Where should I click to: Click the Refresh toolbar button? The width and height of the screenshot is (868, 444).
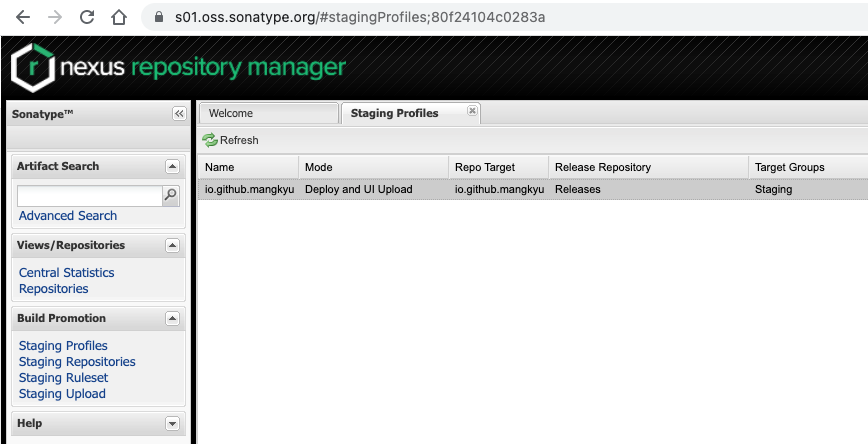point(230,140)
